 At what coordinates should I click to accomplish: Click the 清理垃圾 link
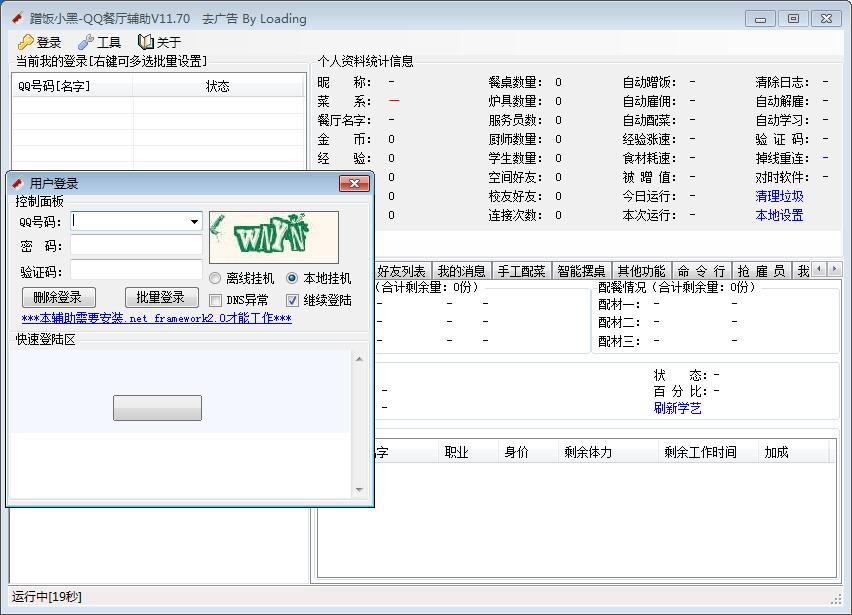[x=779, y=196]
